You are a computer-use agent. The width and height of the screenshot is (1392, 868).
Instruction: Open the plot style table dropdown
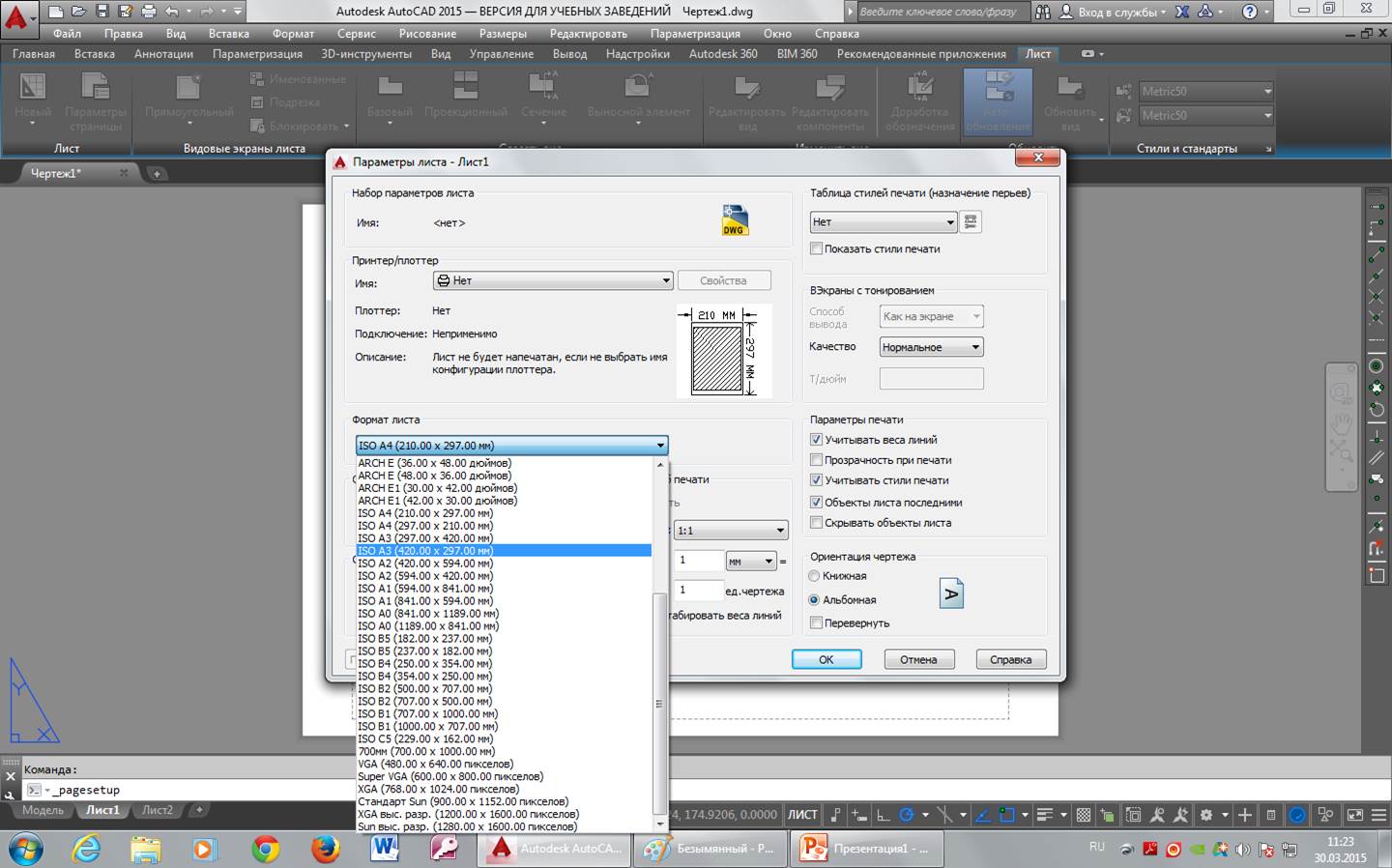tap(884, 222)
